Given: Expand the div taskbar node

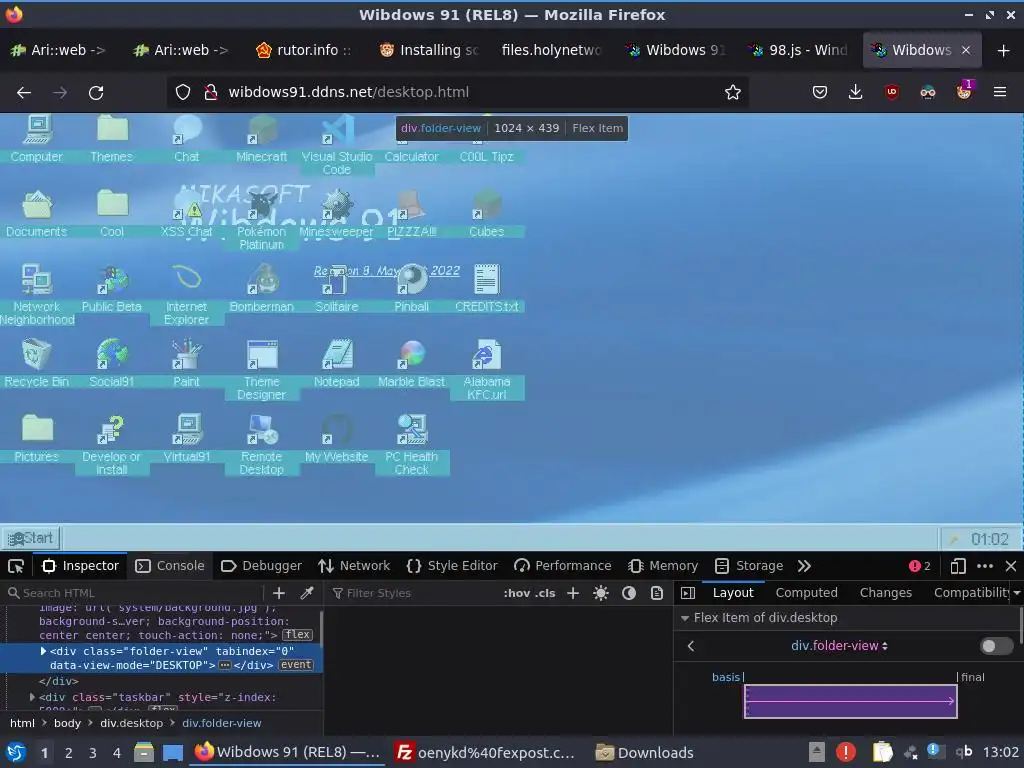Looking at the screenshot, I should pos(32,697).
